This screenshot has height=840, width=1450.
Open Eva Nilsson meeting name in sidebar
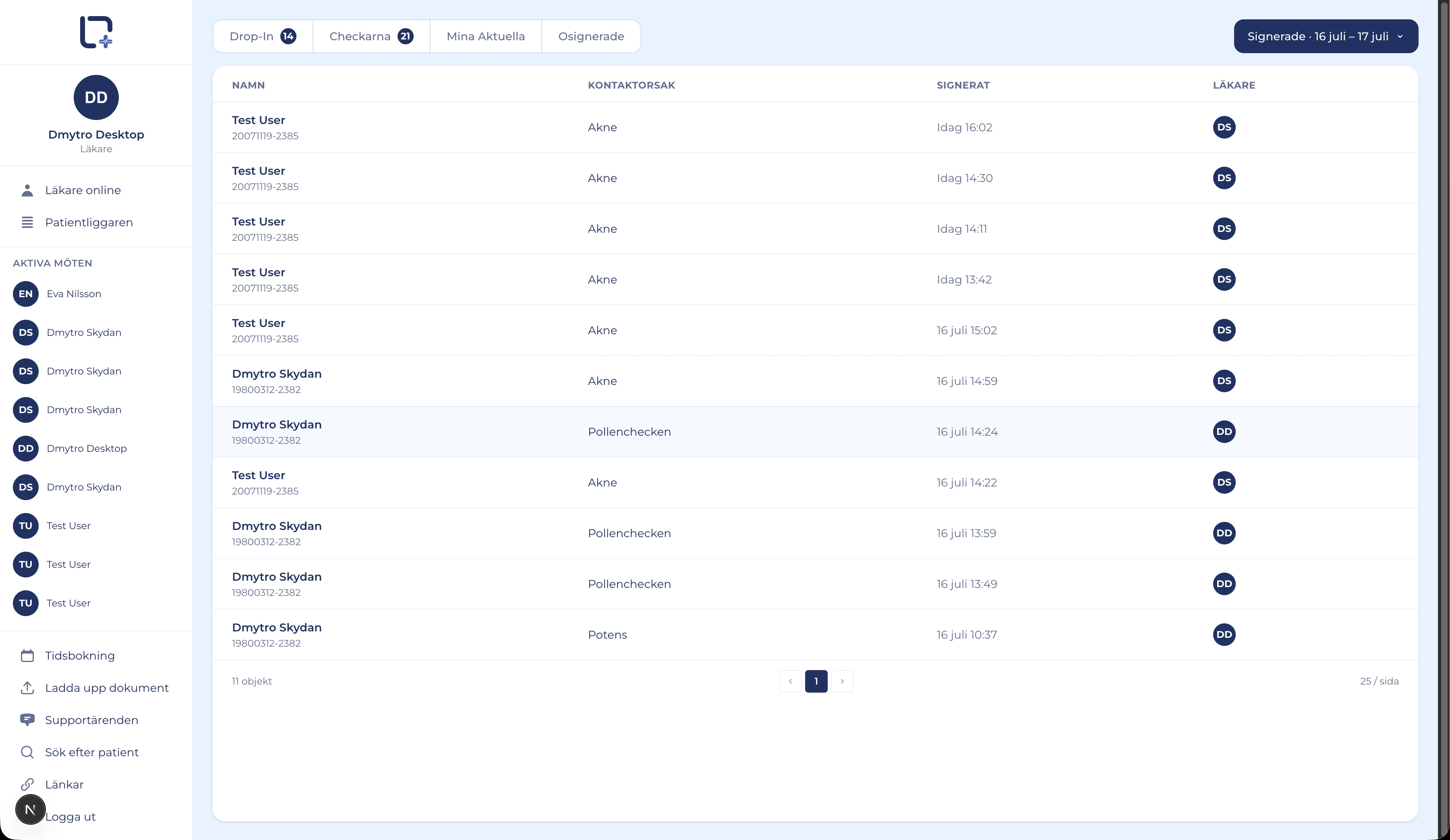coord(74,294)
